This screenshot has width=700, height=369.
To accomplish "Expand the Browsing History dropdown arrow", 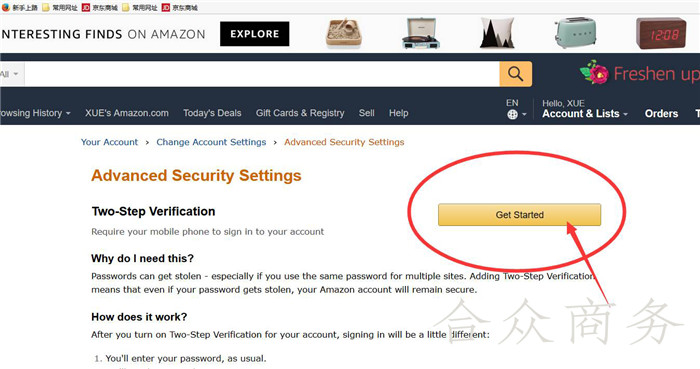I will (x=68, y=113).
